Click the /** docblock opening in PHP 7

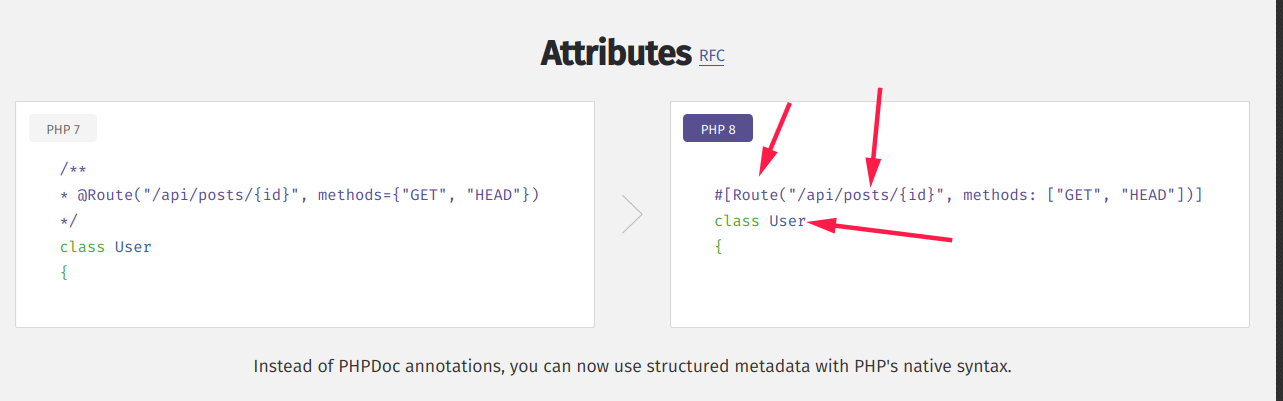click(71, 169)
